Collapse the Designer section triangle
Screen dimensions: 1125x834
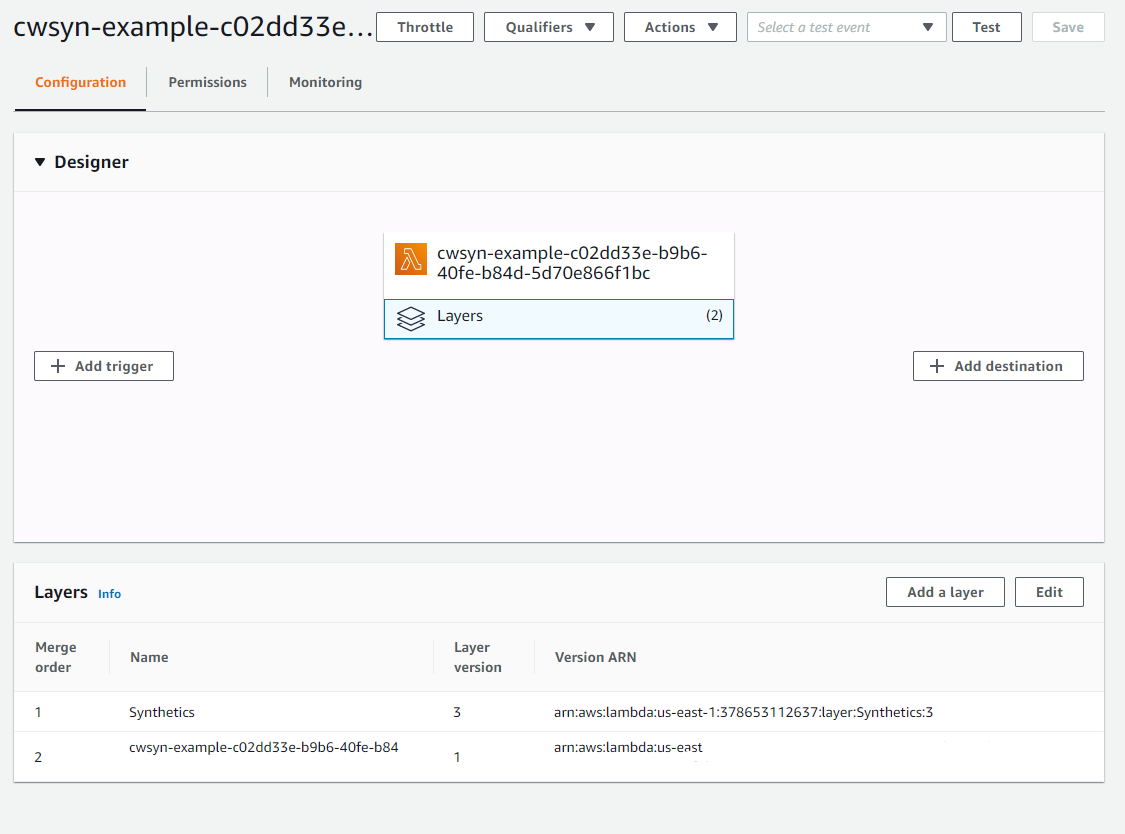pos(40,162)
